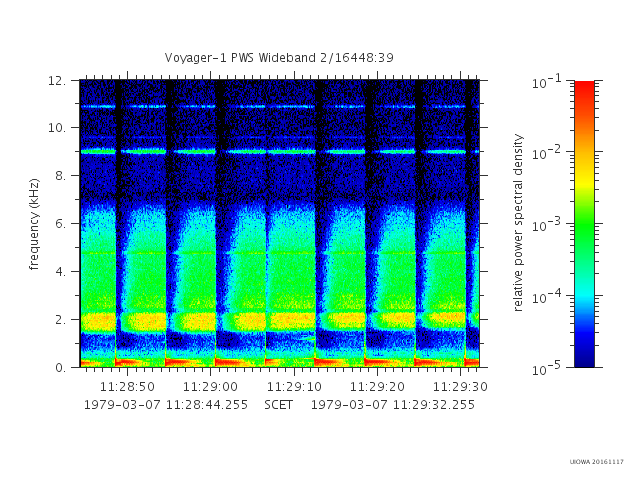Click the '4.' frequency tick label
The width and height of the screenshot is (640, 480).
pos(60,271)
